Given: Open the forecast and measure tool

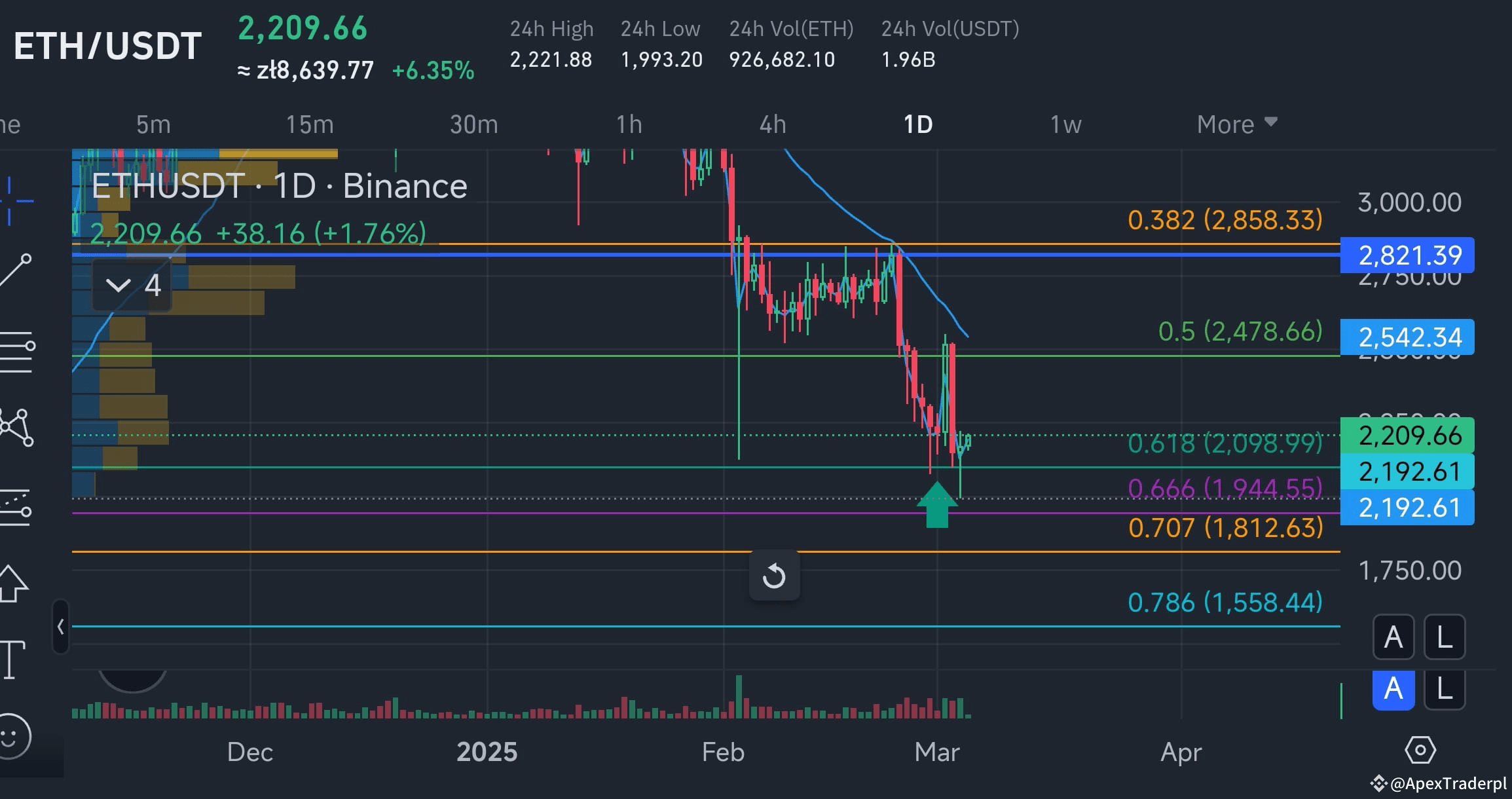Looking at the screenshot, I should pyautogui.click(x=16, y=507).
